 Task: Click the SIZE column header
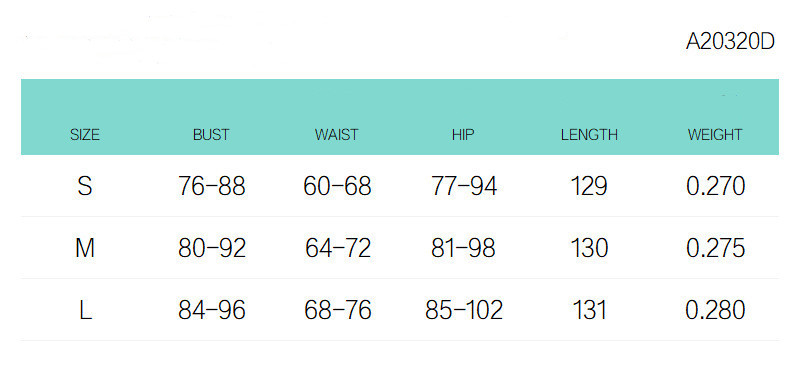(x=85, y=135)
